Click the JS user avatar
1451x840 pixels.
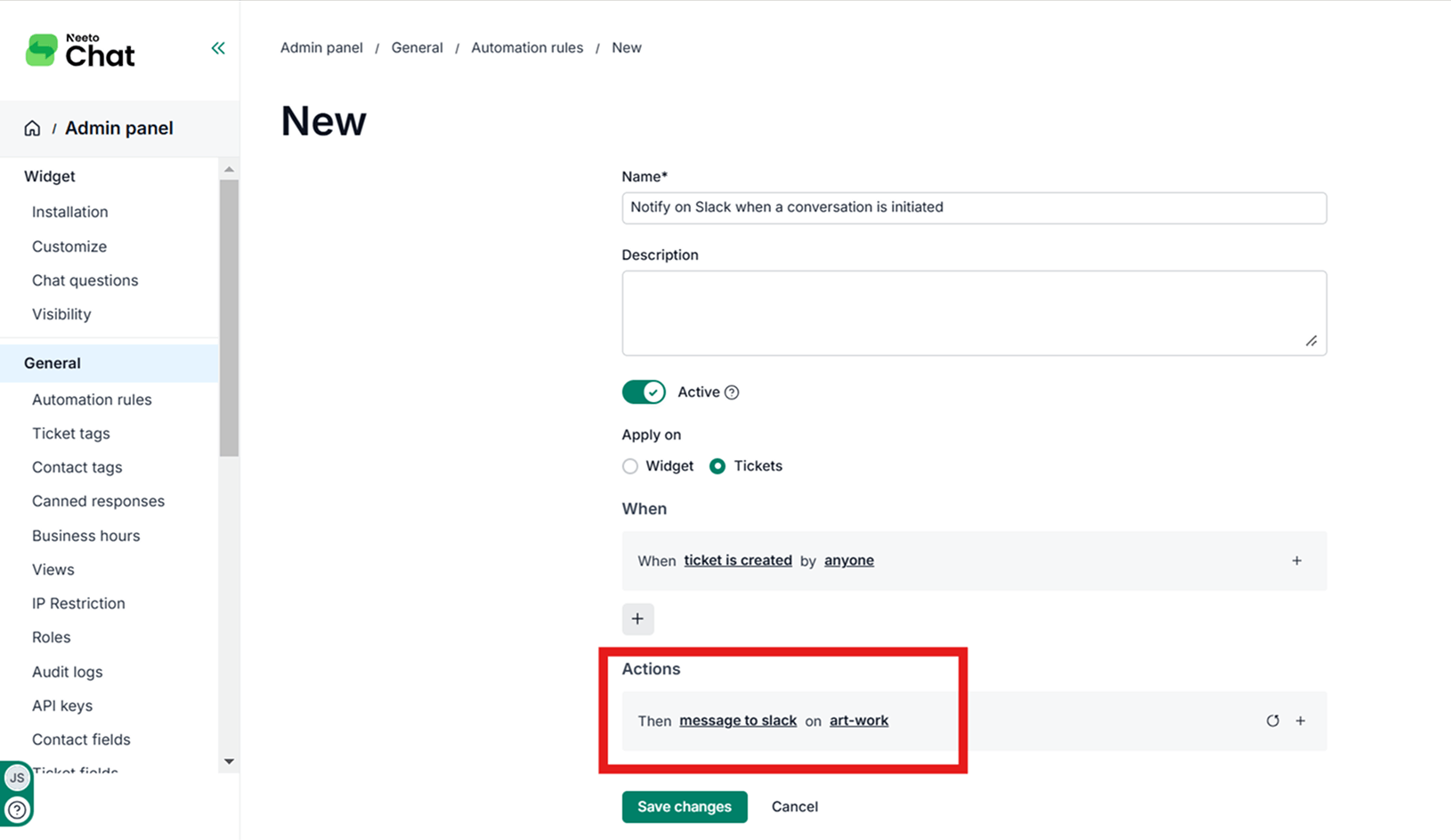tap(17, 778)
